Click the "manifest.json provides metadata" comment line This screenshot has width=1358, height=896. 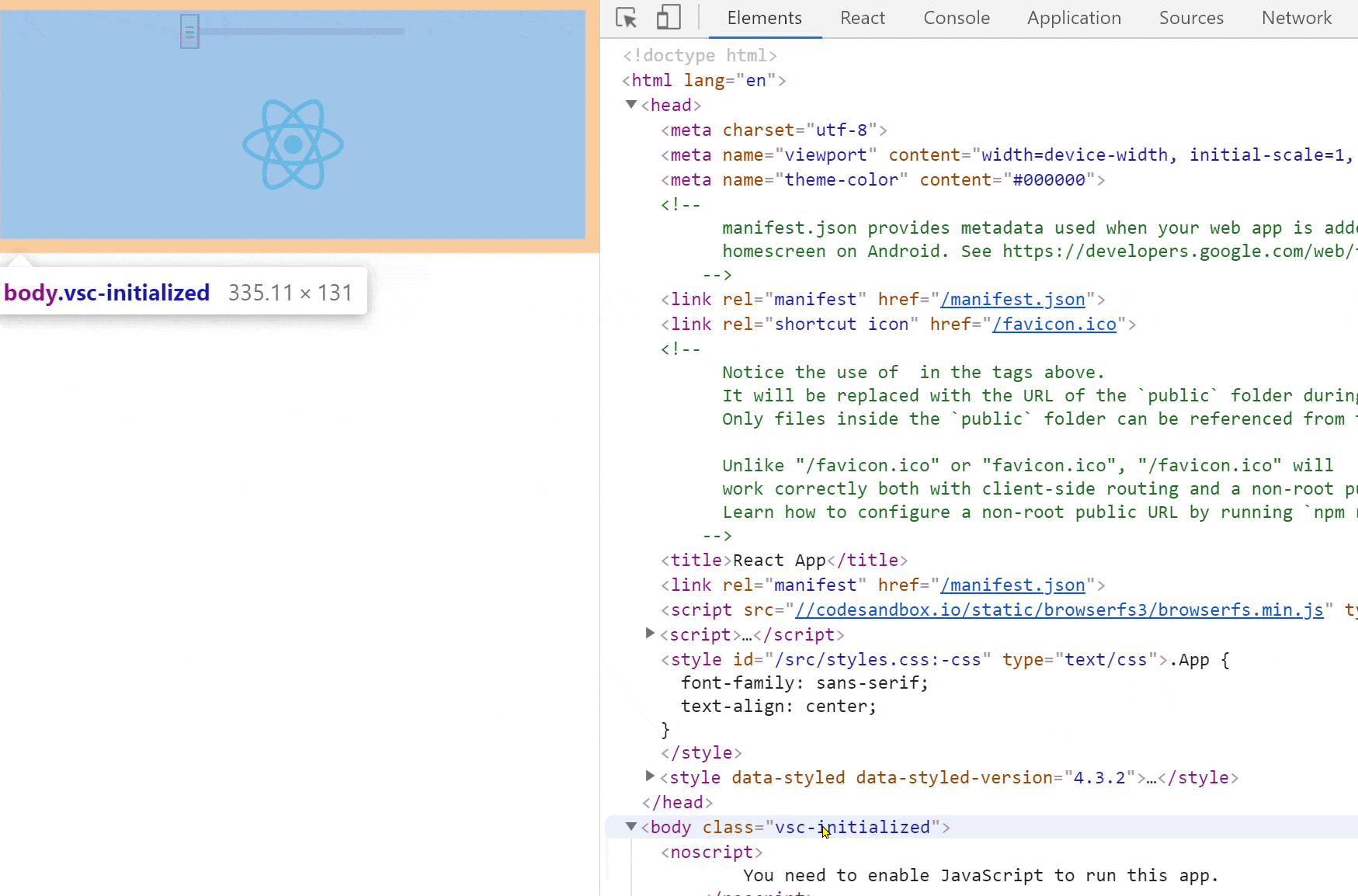click(x=1040, y=228)
